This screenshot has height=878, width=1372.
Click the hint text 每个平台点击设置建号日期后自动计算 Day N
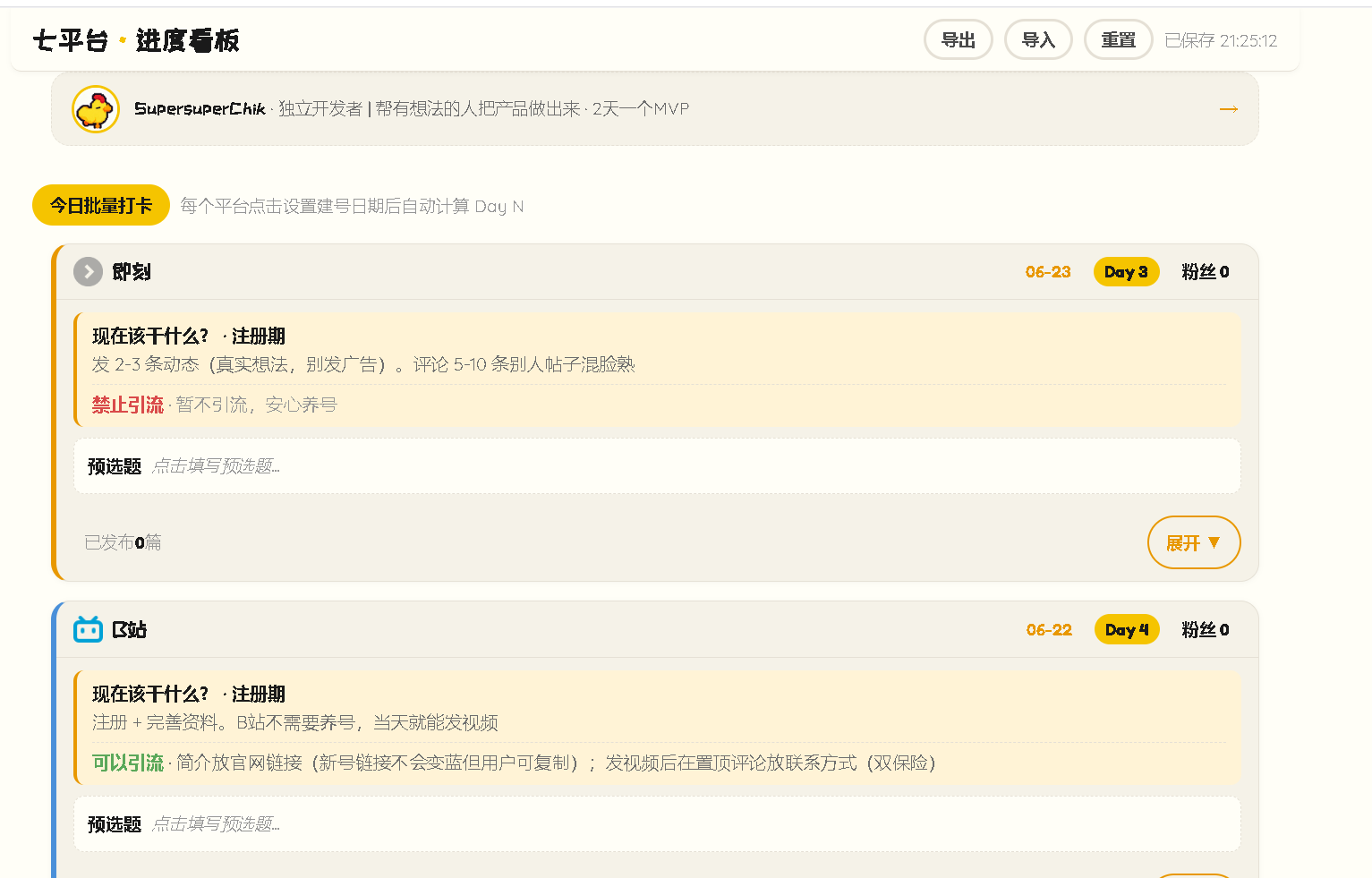pyautogui.click(x=352, y=206)
